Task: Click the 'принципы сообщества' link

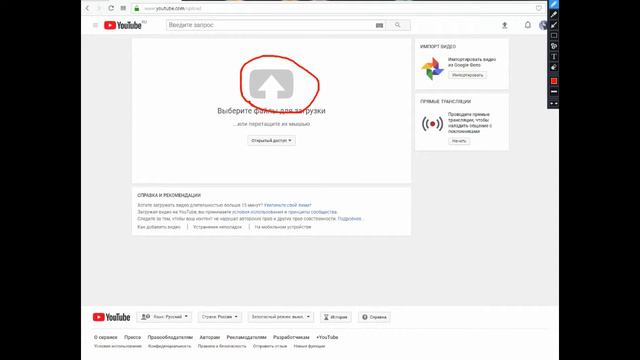Action: coord(312,212)
